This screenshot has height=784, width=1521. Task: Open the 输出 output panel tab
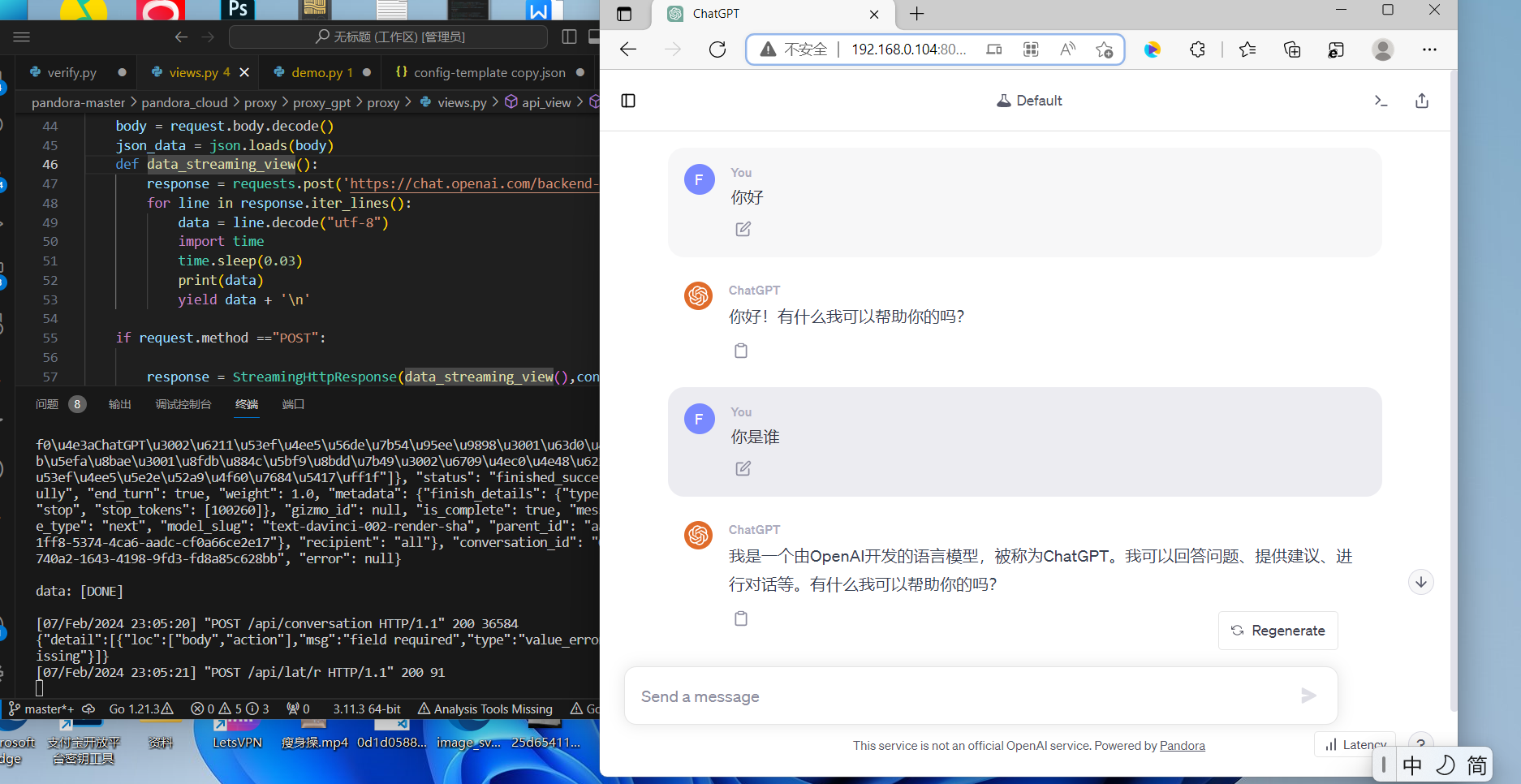[x=120, y=404]
